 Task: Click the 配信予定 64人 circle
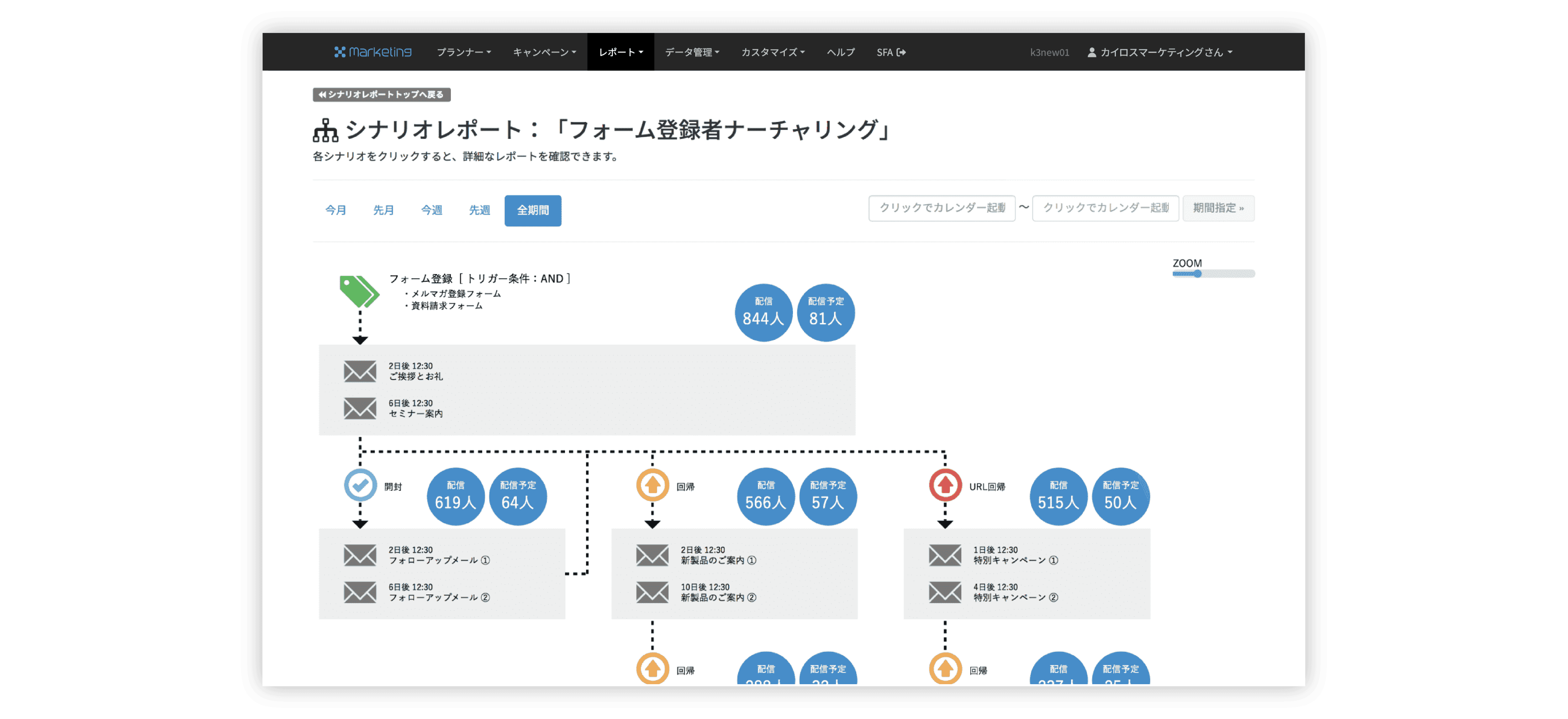pos(517,496)
